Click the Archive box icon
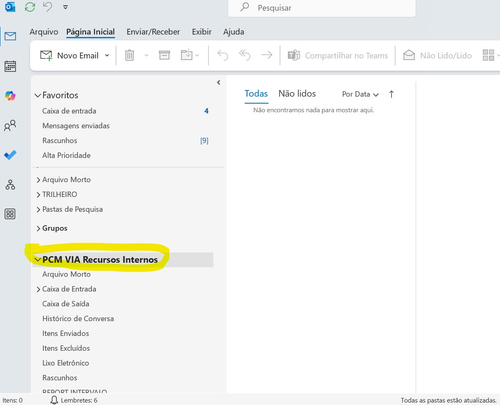Image resolution: width=500 pixels, height=405 pixels. 164,55
